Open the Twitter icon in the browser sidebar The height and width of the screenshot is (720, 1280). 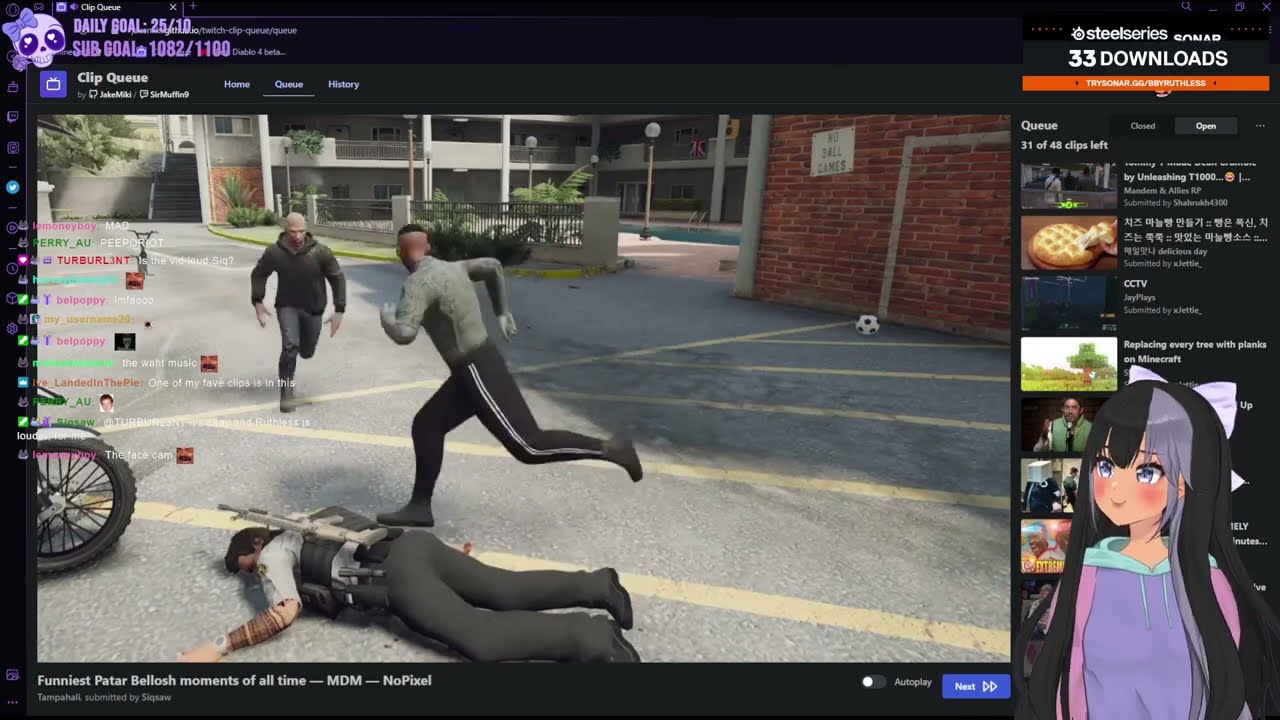(12, 187)
